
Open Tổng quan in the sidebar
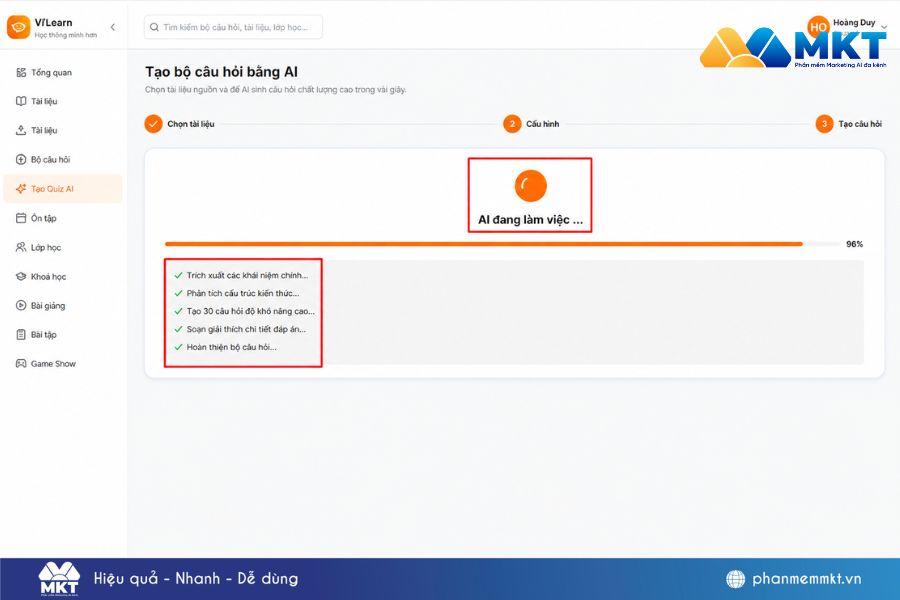[63, 72]
